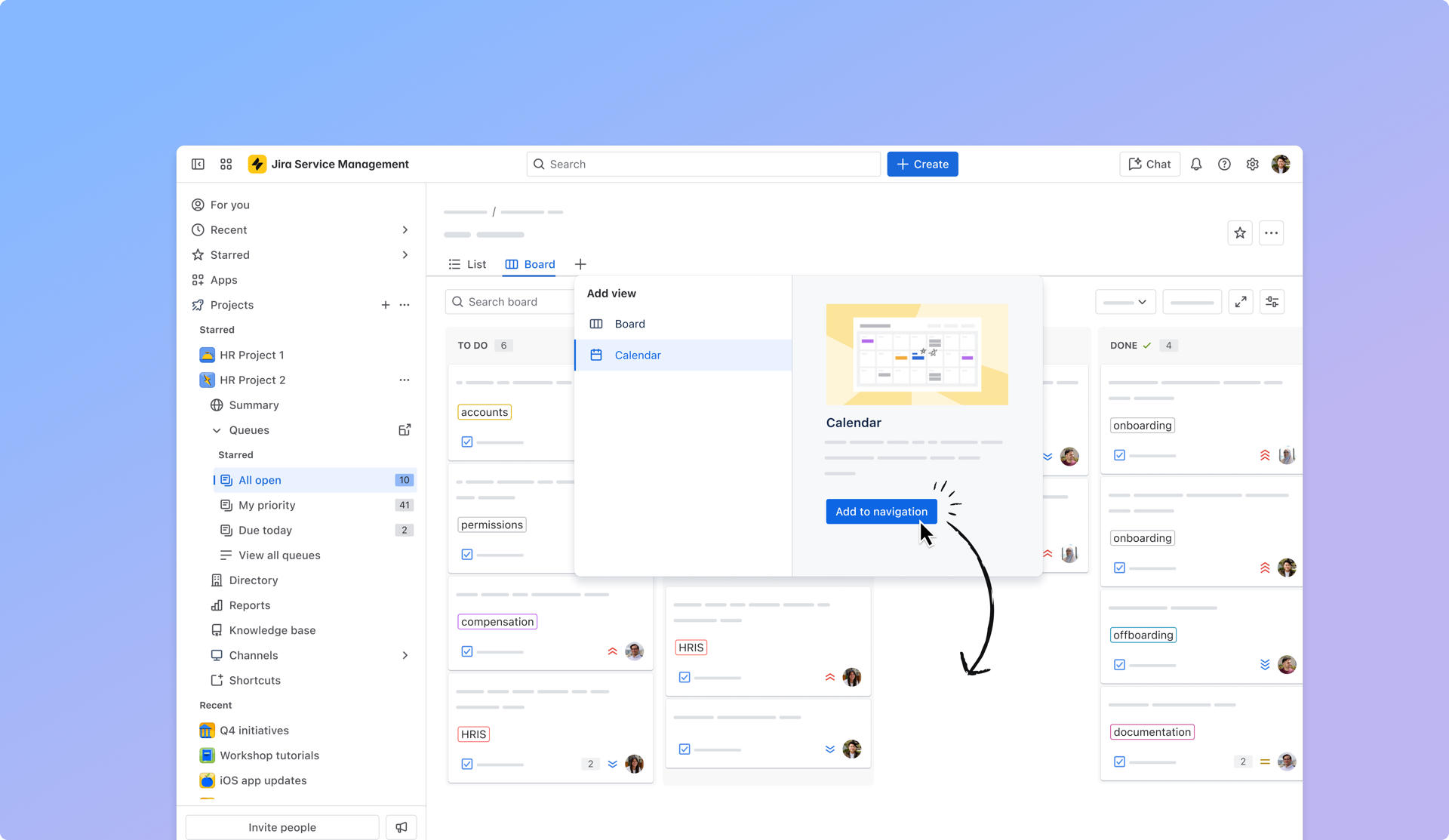Screen dimensions: 1449x840
Task: Click the Add to navigation button
Action: tap(881, 511)
